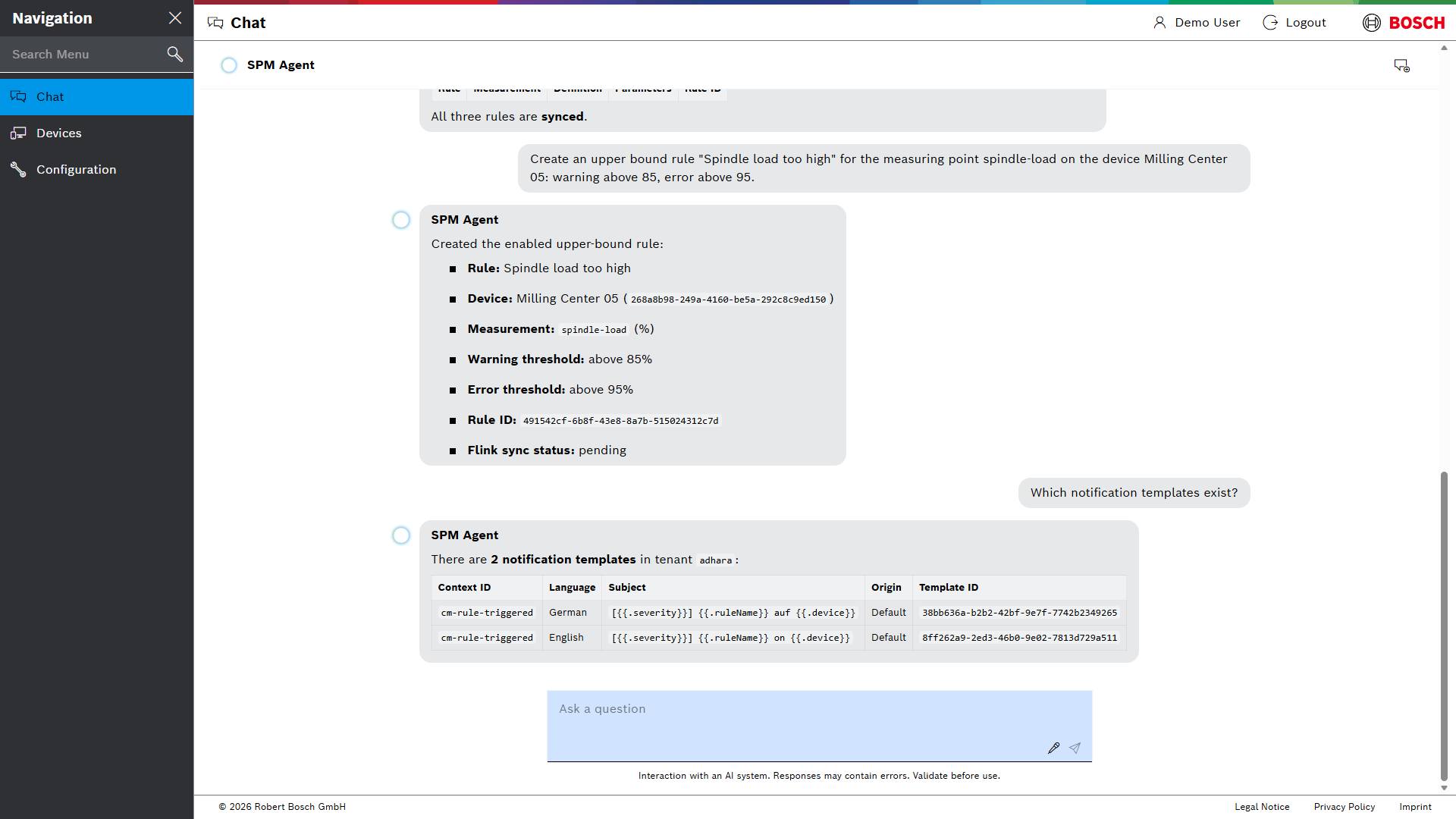Screen dimensions: 1456x819
Task: Click the Rule ID 491542cf-6b8f-43e8-8a7b-515024312c7d
Action: point(620,421)
